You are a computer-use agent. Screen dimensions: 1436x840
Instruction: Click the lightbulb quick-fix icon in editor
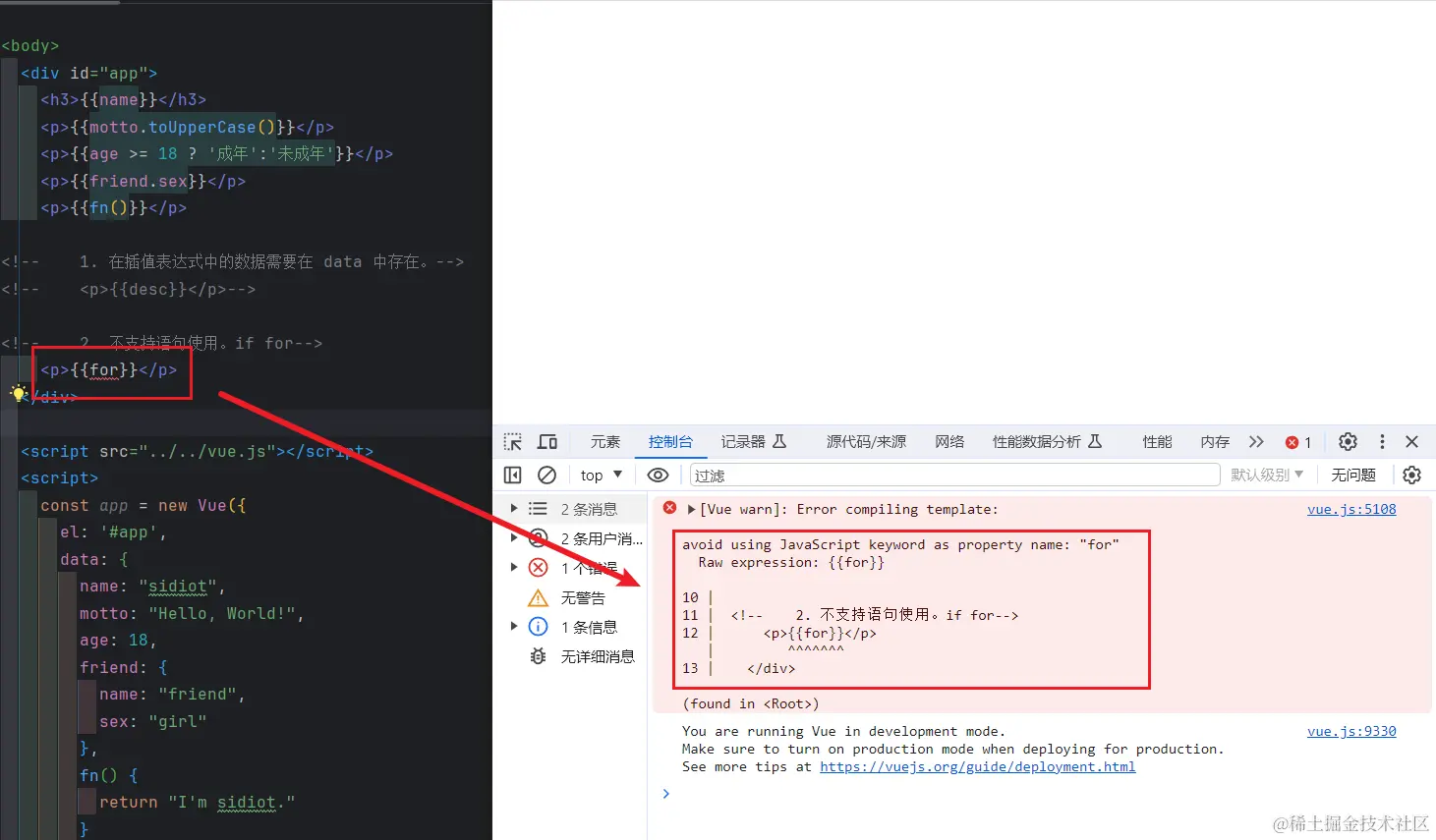click(x=18, y=393)
